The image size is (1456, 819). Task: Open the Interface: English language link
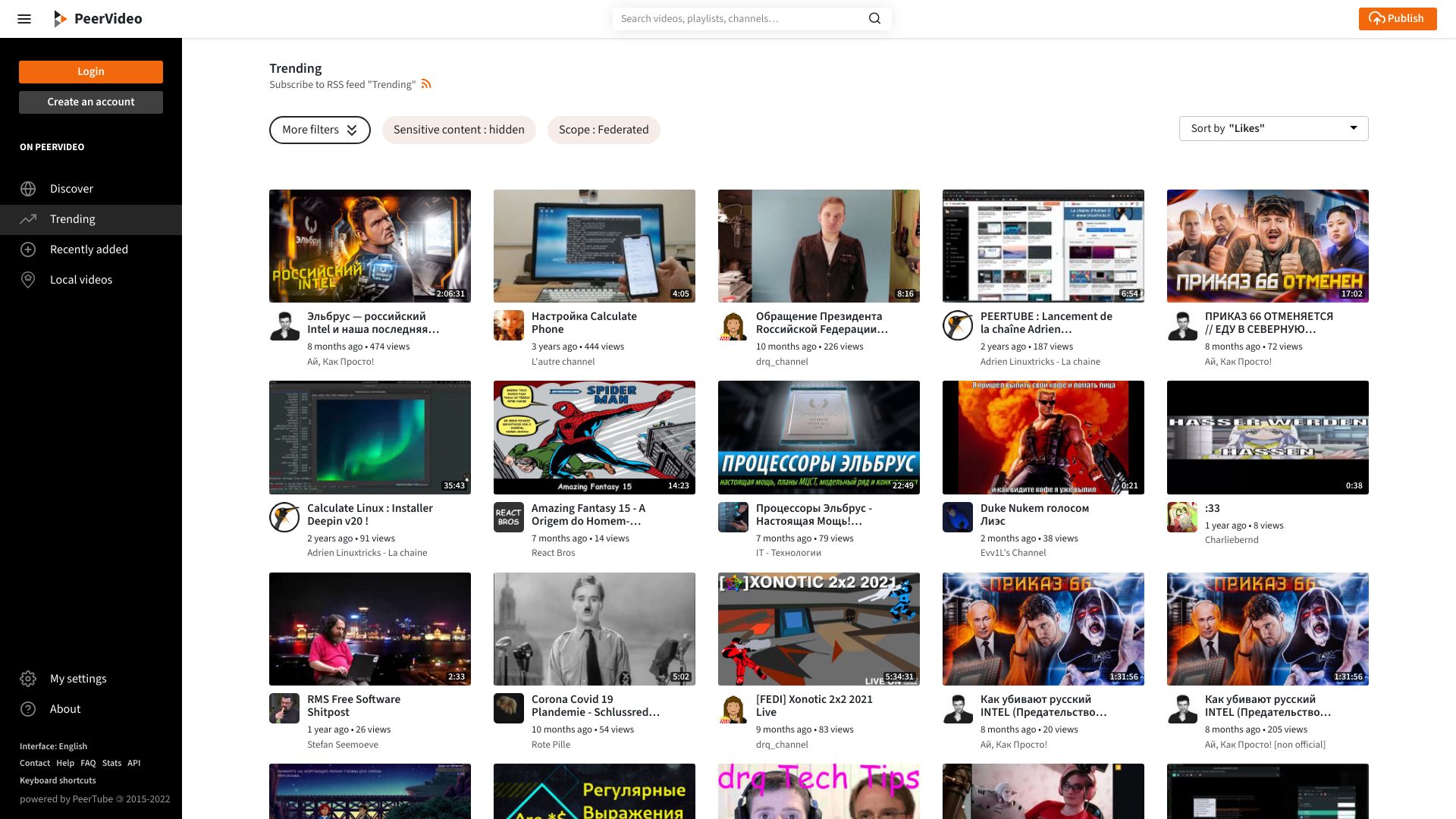click(x=53, y=746)
